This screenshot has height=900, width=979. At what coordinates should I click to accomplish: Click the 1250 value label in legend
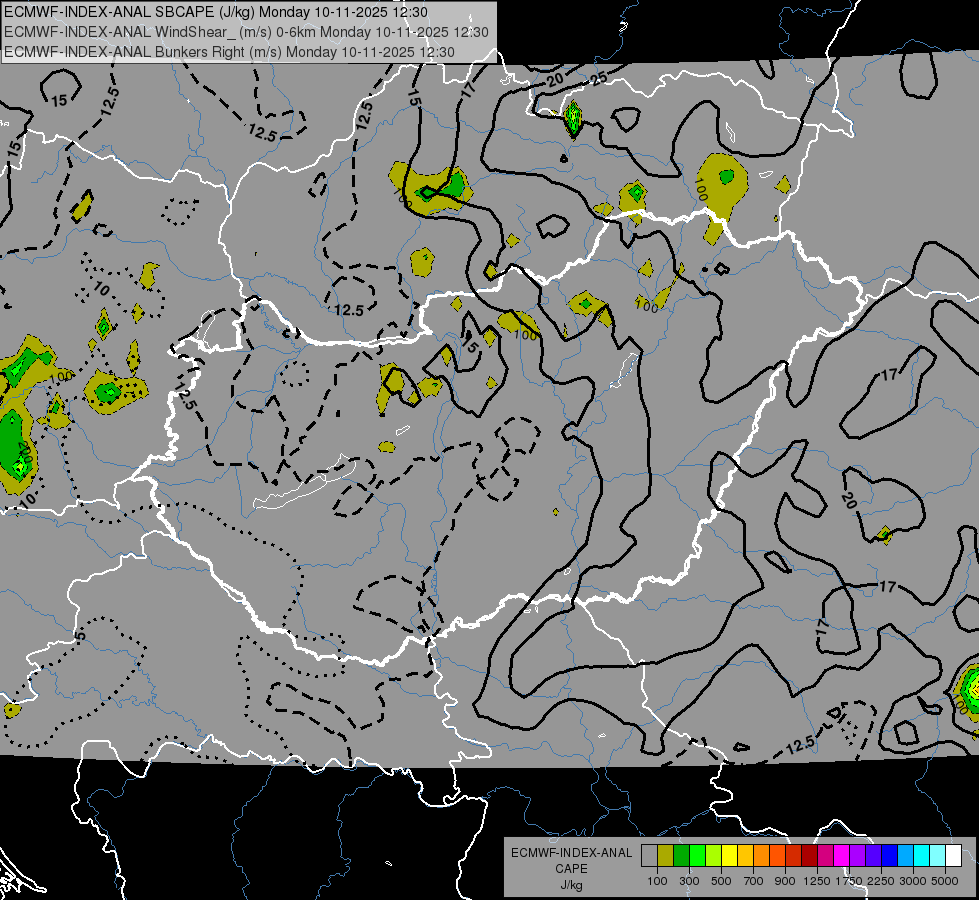[x=817, y=881]
